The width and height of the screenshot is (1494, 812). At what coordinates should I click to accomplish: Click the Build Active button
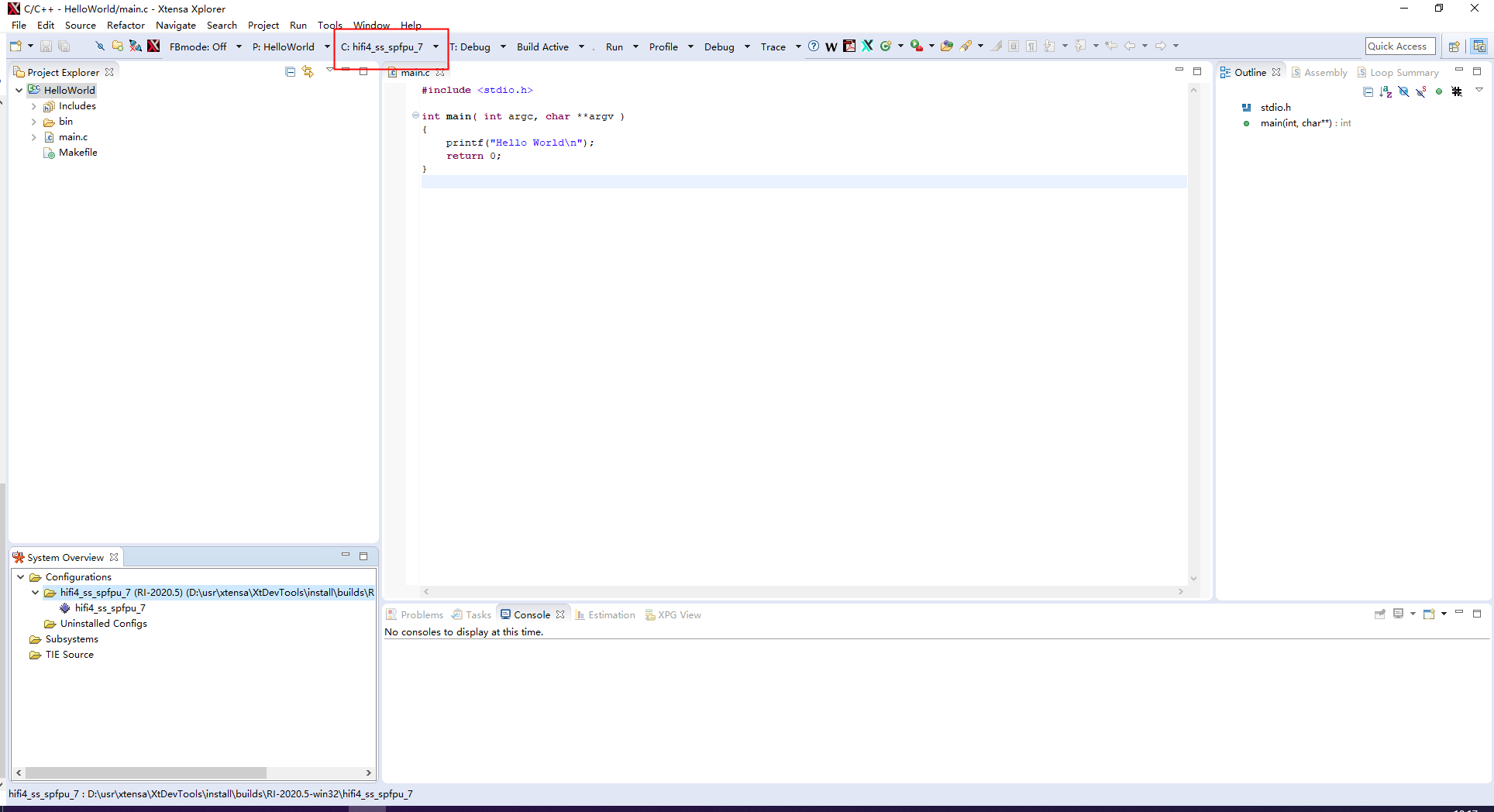542,46
